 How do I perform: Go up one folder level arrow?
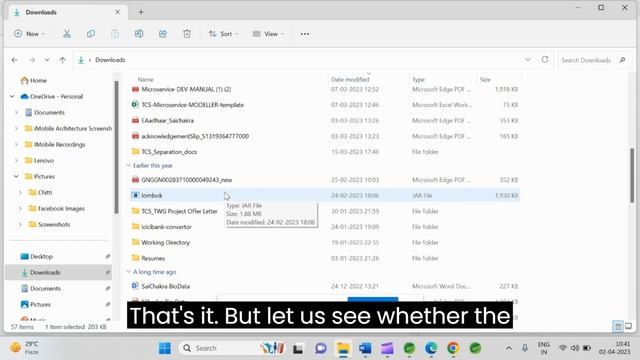62,60
